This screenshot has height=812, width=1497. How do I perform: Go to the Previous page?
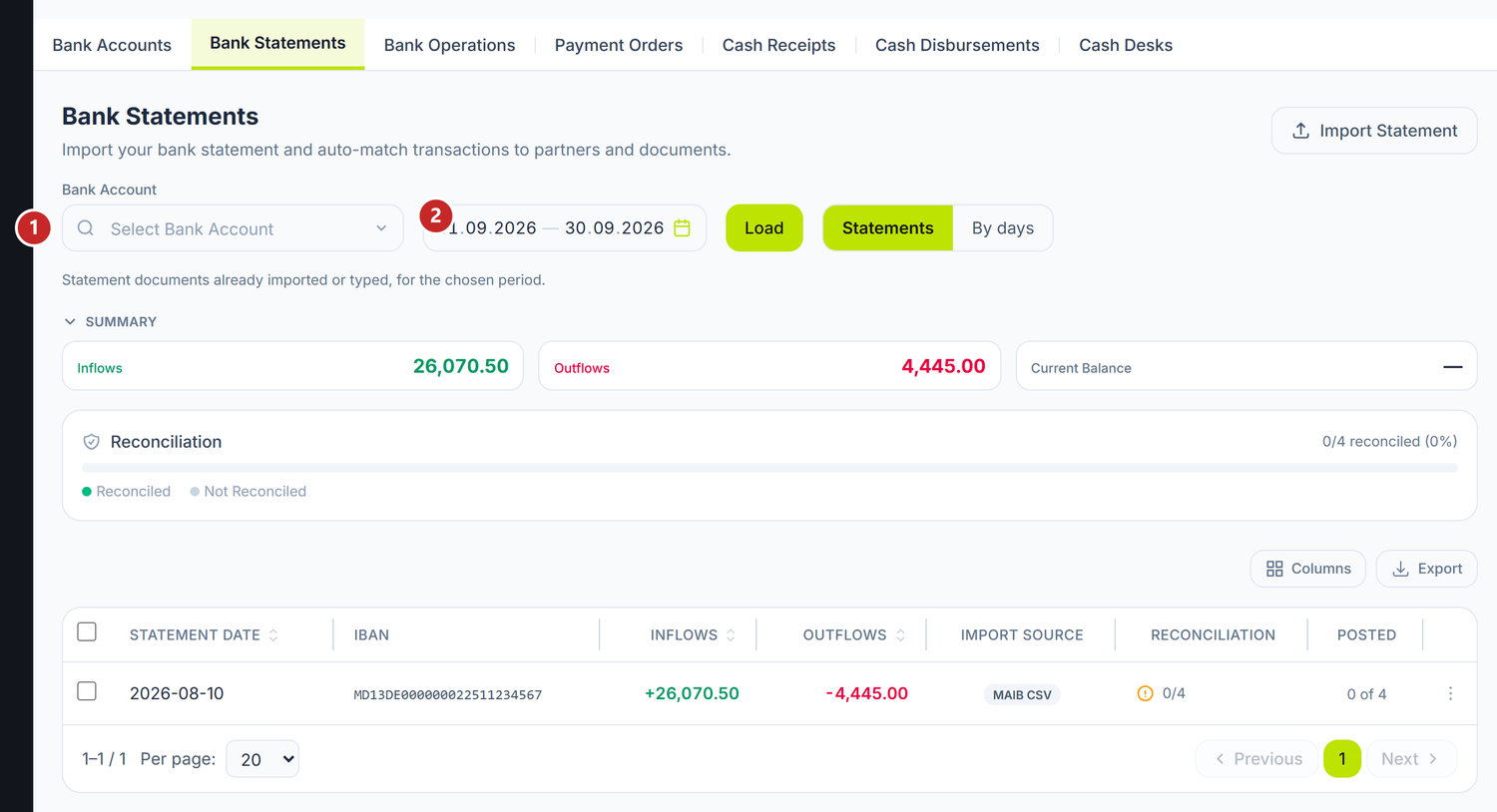pos(1256,759)
